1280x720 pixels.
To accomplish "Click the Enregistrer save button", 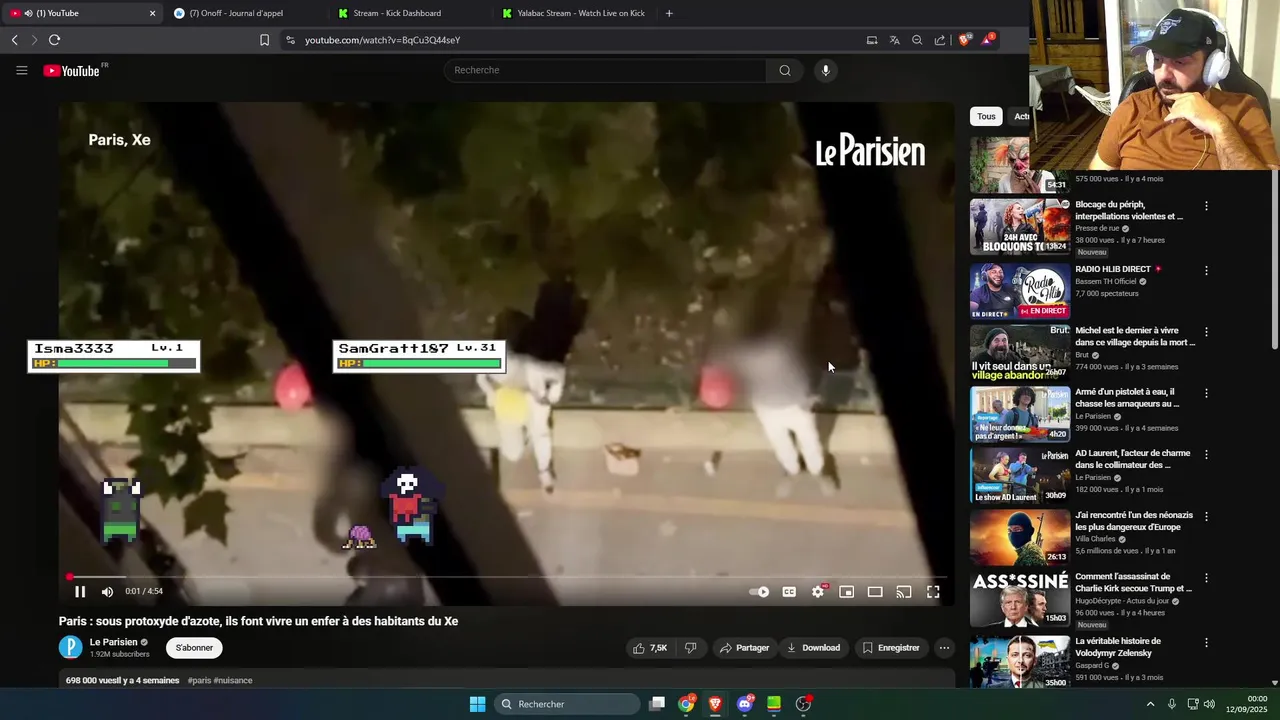I will [891, 648].
